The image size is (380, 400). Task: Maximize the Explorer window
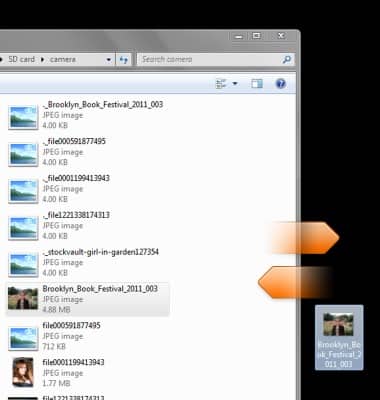(256, 36)
